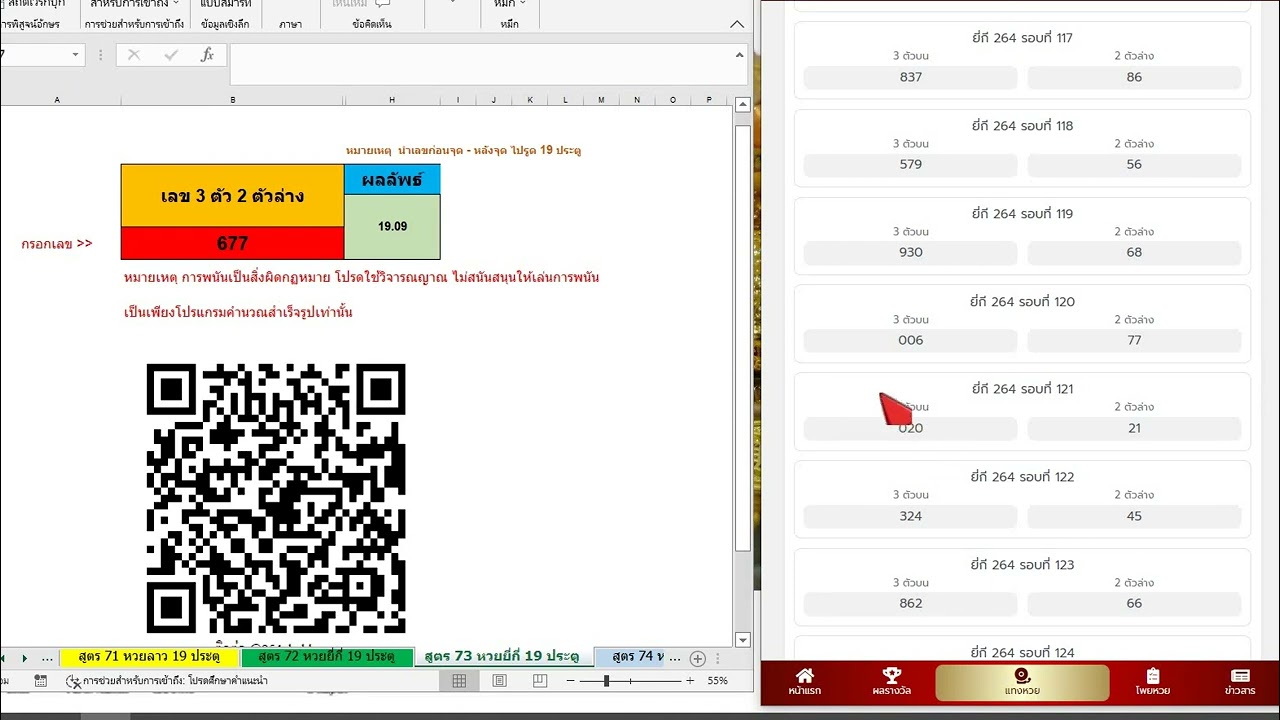Click the QR code image
1280x720 pixels.
(276, 499)
